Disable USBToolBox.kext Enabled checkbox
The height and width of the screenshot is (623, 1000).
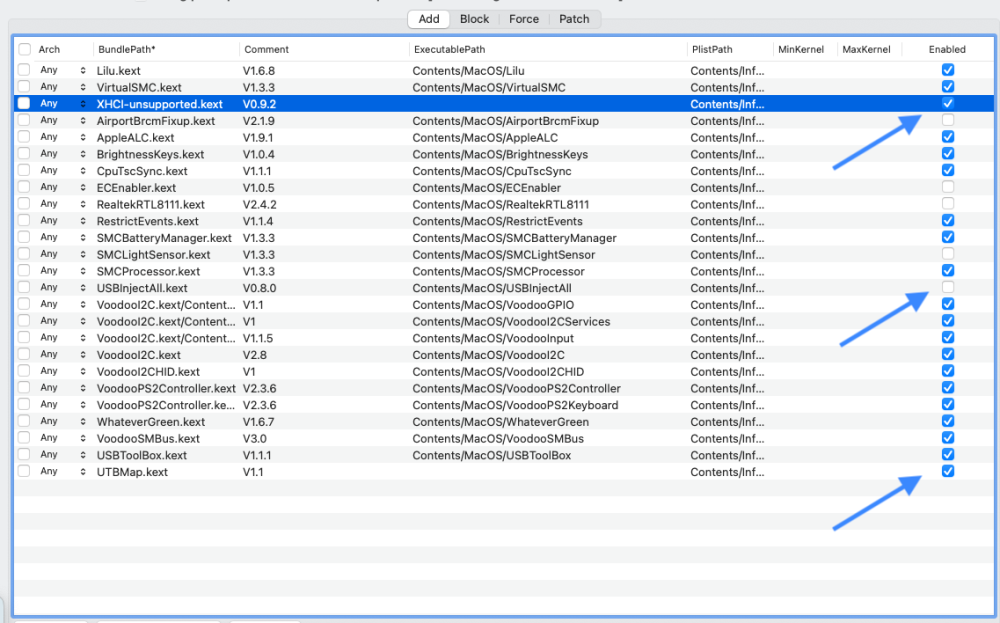click(948, 455)
